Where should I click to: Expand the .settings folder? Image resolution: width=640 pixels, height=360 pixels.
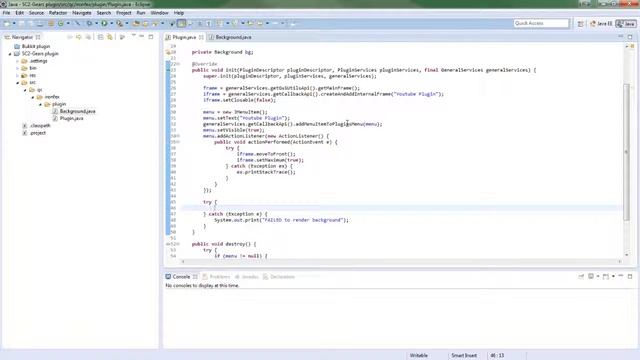[x=18, y=61]
